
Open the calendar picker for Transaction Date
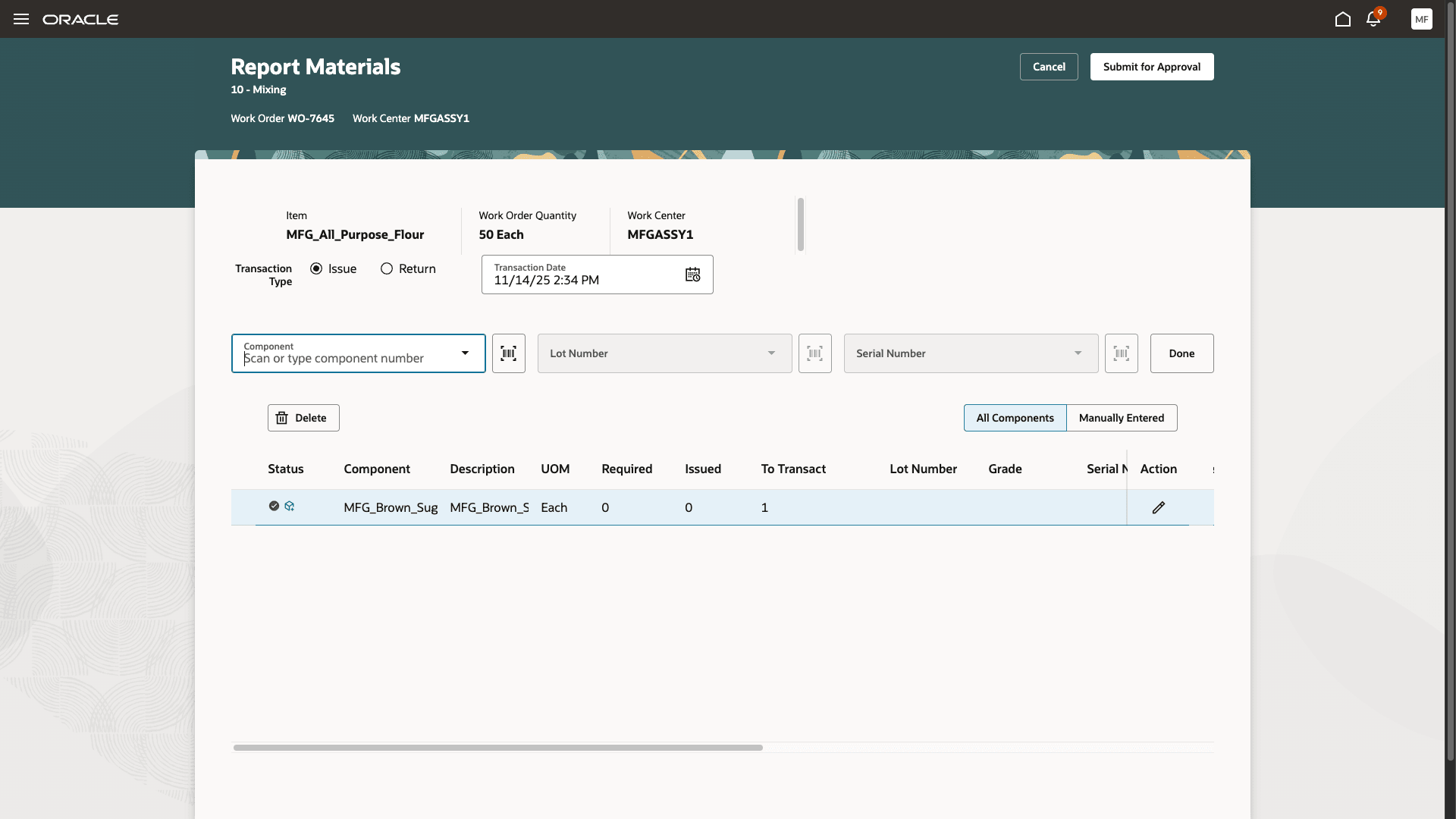tap(692, 275)
